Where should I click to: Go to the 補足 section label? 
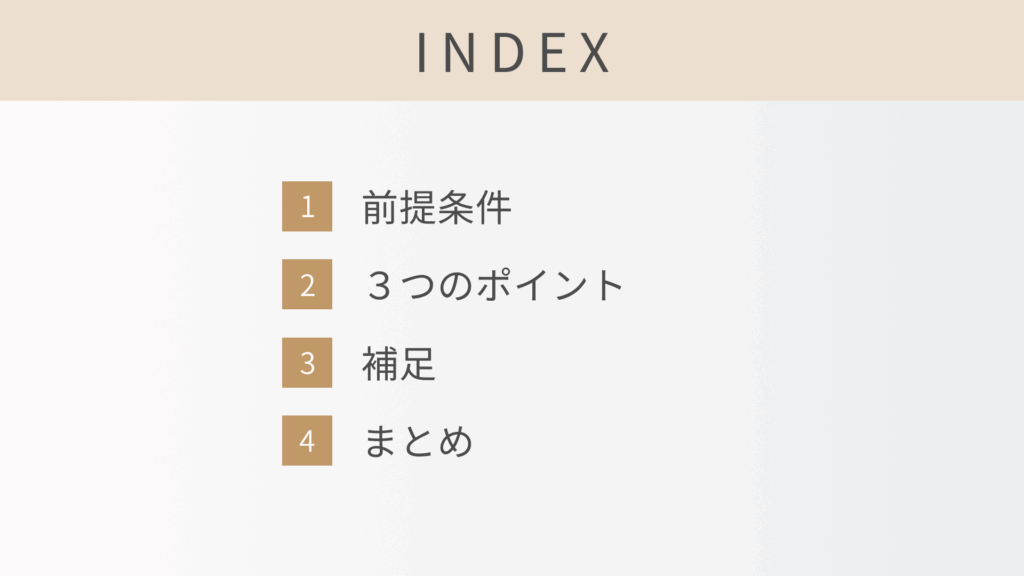tap(399, 364)
